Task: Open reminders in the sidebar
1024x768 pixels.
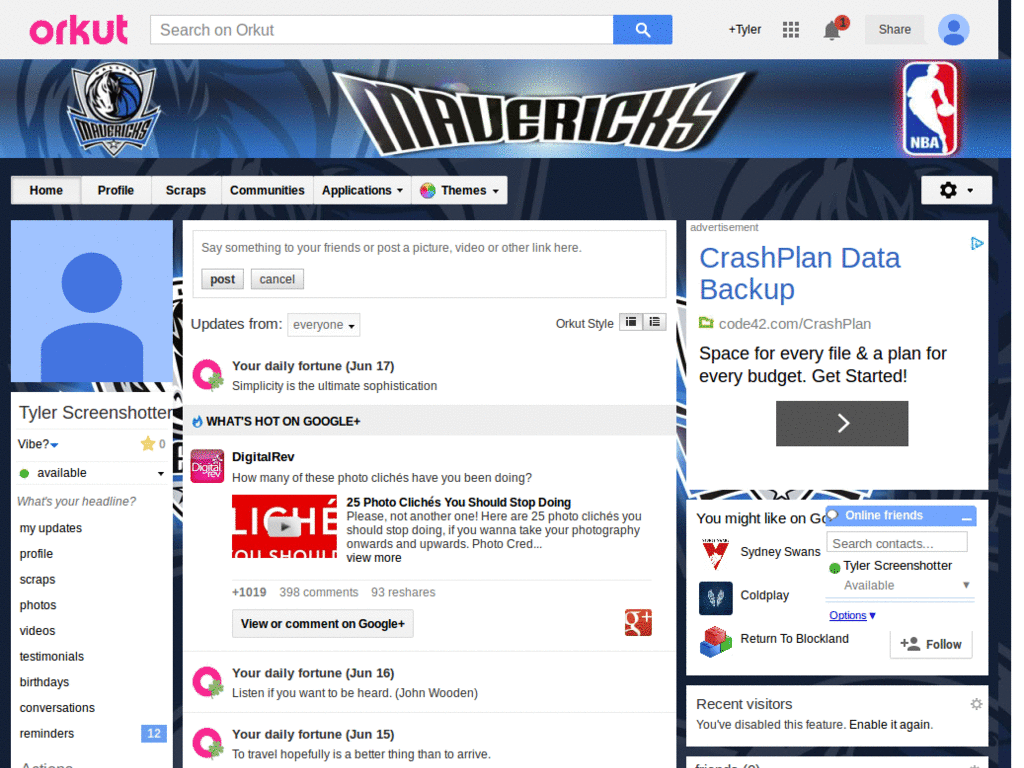Action: (x=46, y=733)
